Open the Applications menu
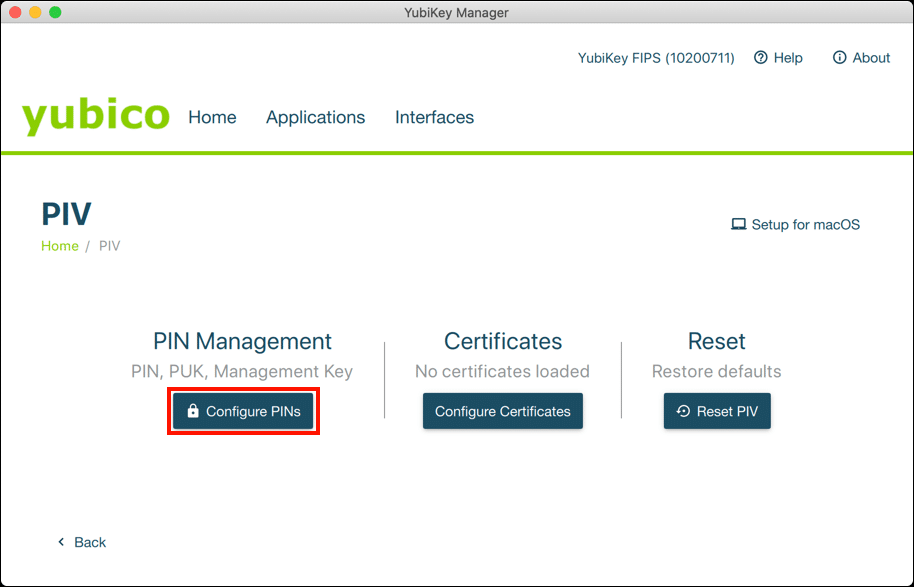The width and height of the screenshot is (914, 587). point(315,117)
